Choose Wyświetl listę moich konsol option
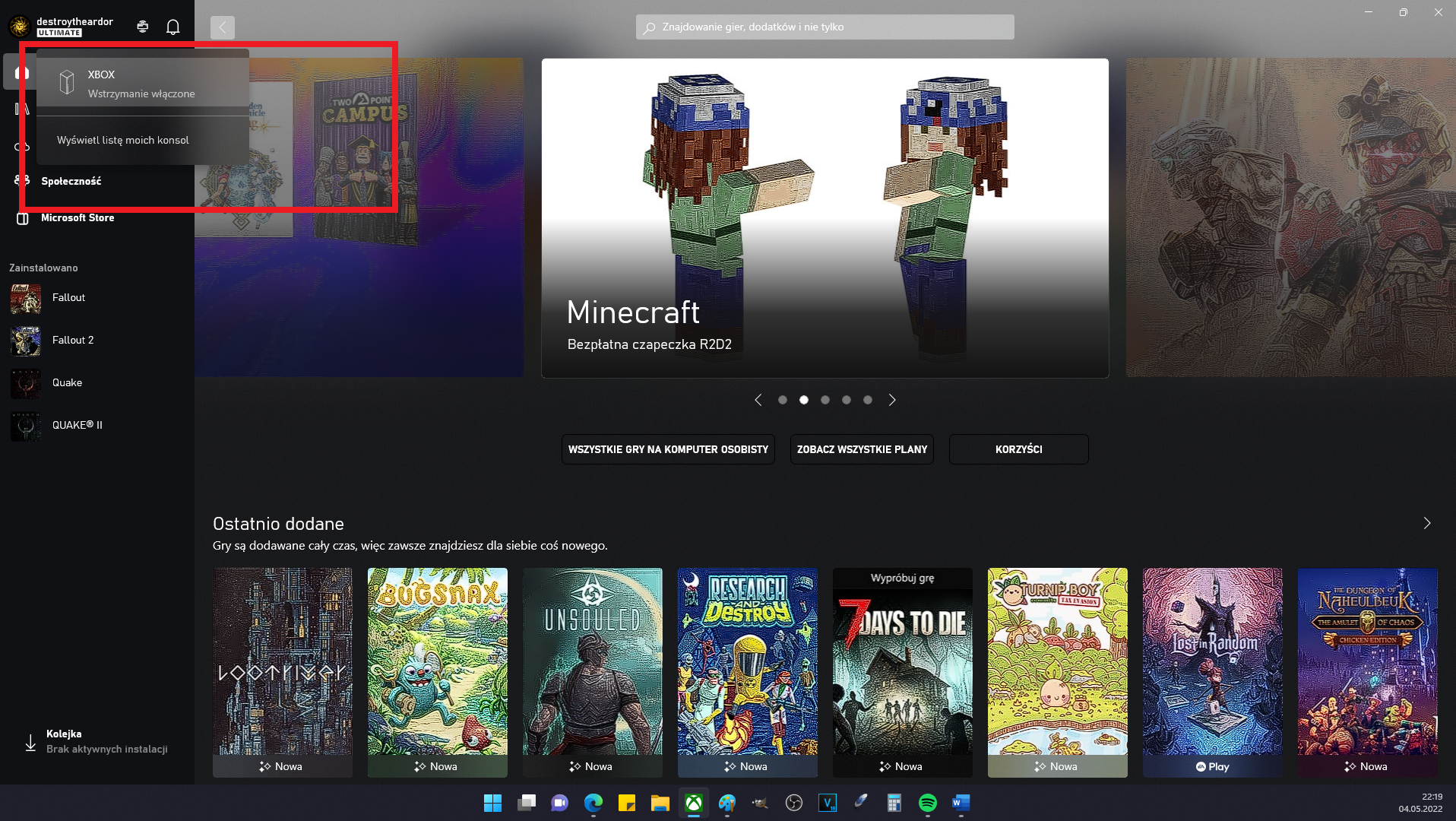The image size is (1456, 821). click(123, 141)
